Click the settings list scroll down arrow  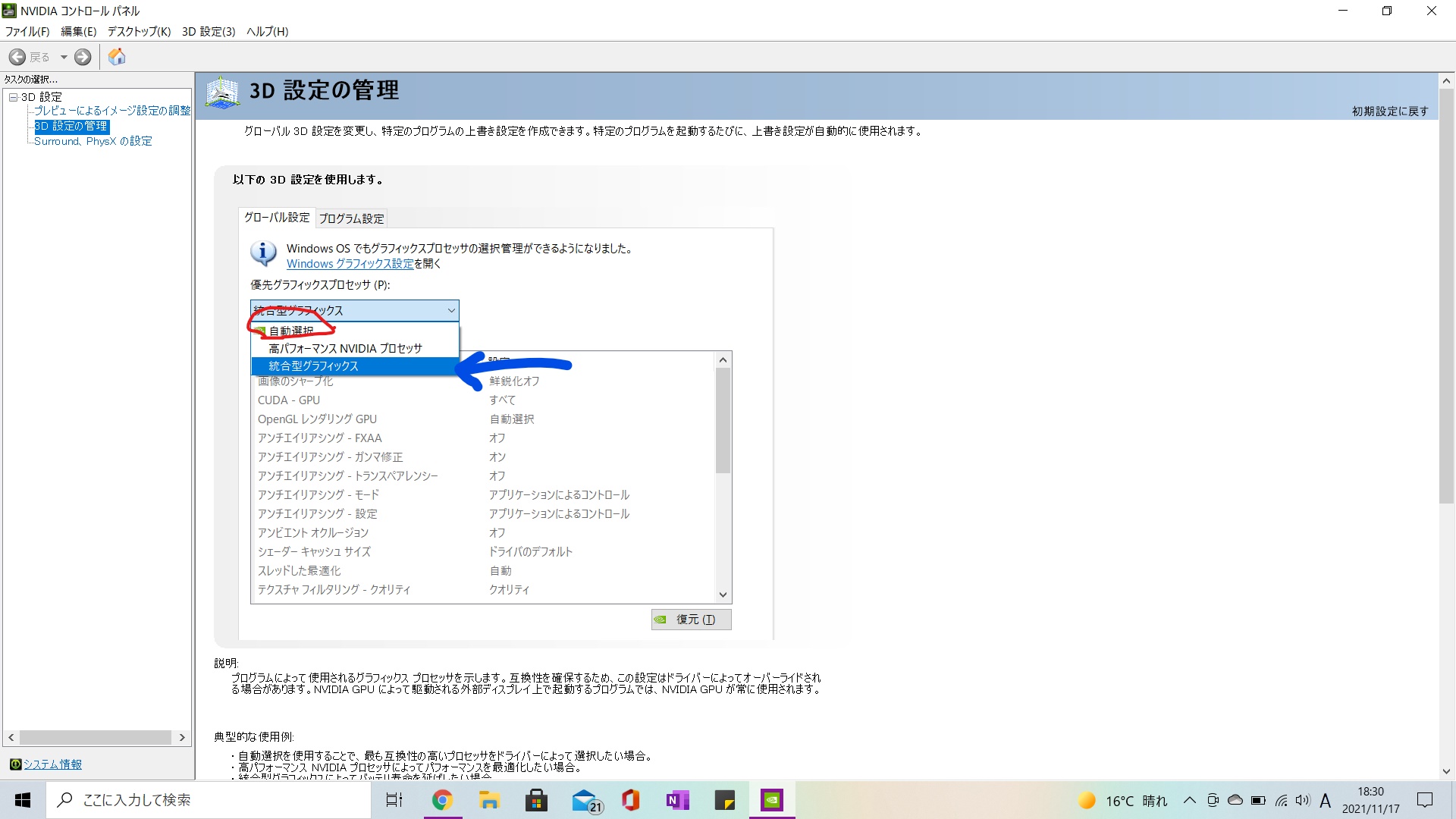(723, 595)
